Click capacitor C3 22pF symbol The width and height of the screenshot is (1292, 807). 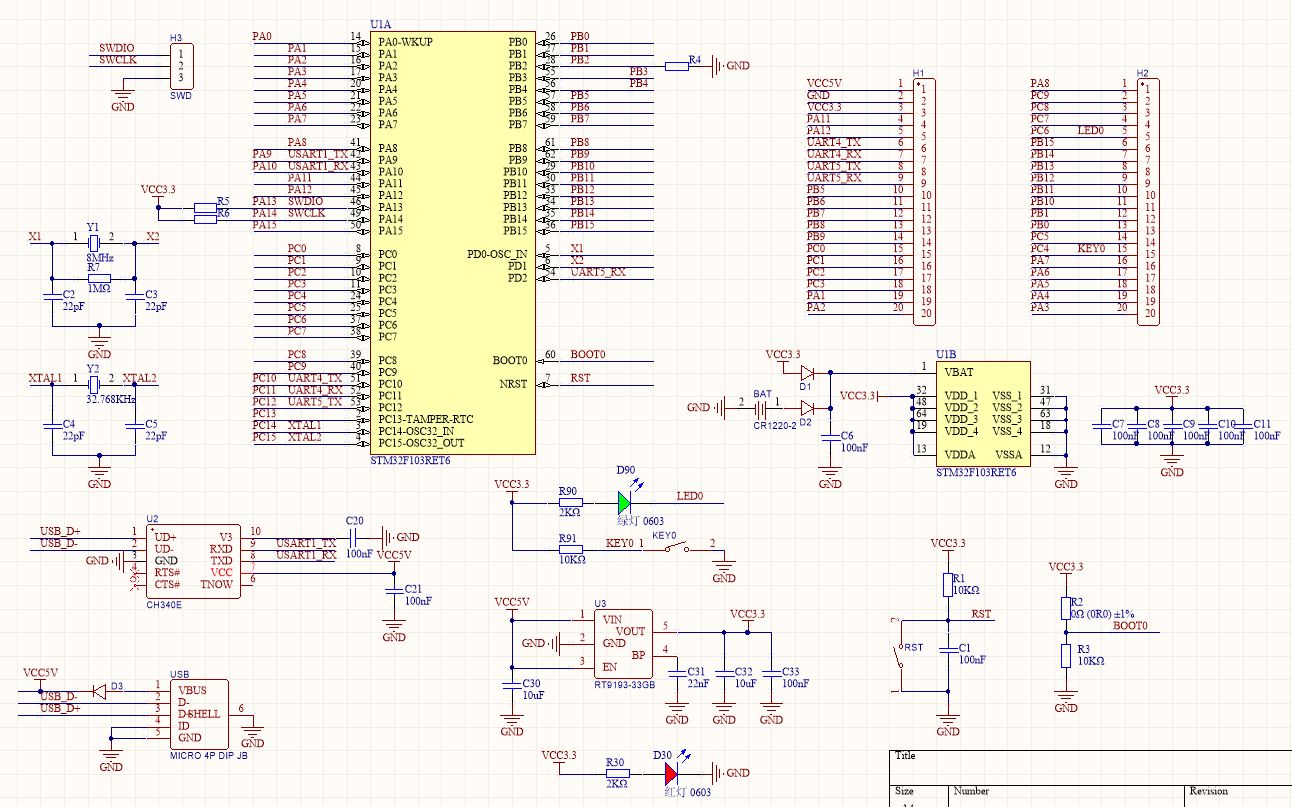pos(135,296)
